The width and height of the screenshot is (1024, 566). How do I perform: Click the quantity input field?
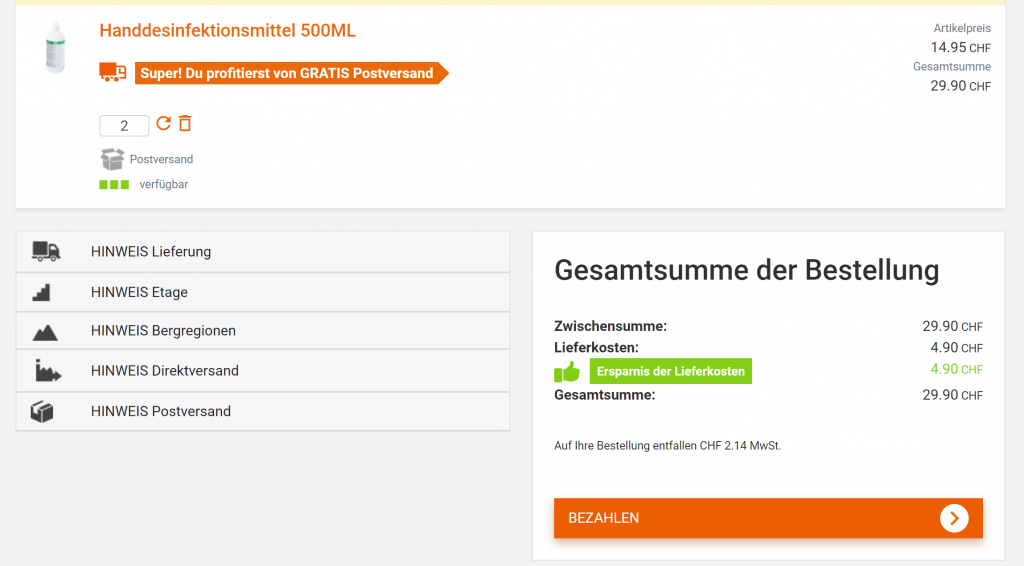pos(124,126)
